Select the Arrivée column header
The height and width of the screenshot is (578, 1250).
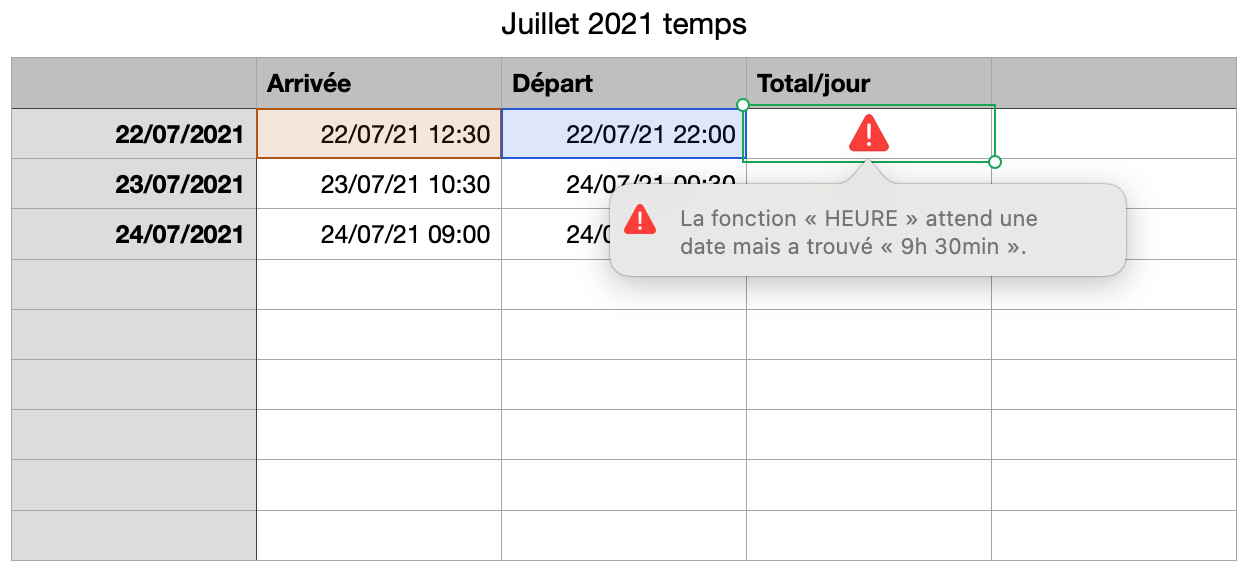tap(378, 83)
